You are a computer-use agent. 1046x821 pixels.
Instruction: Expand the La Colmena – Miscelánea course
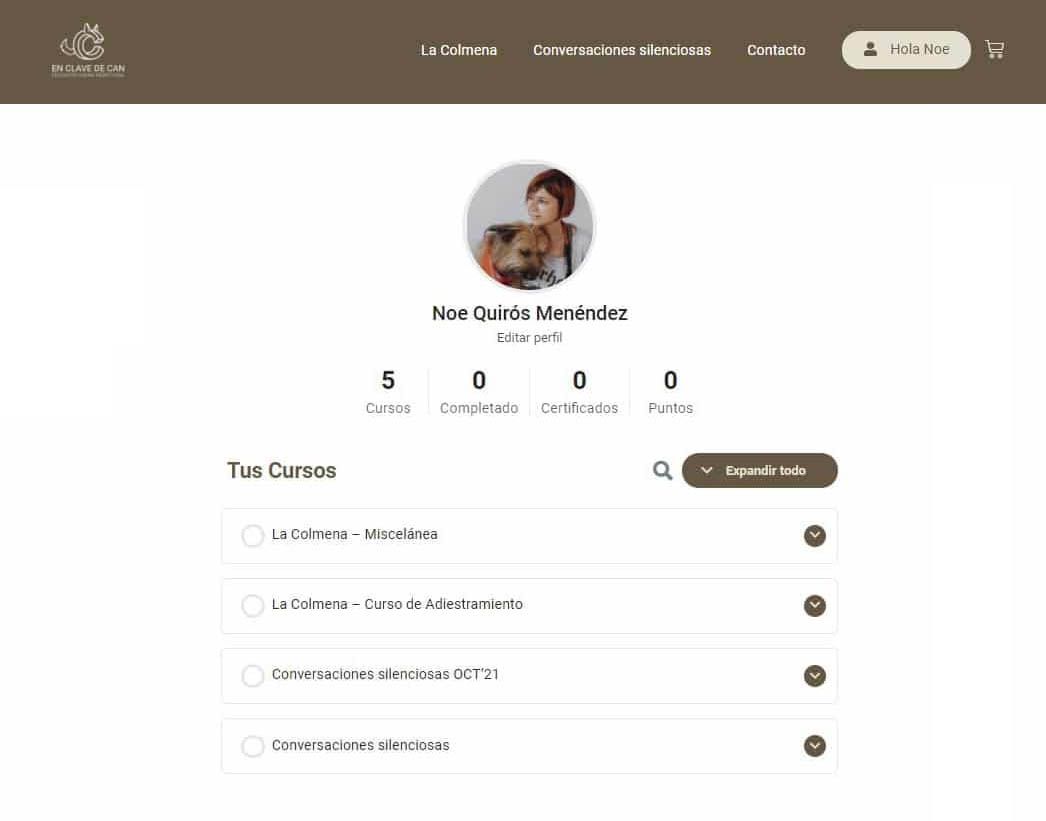(815, 536)
